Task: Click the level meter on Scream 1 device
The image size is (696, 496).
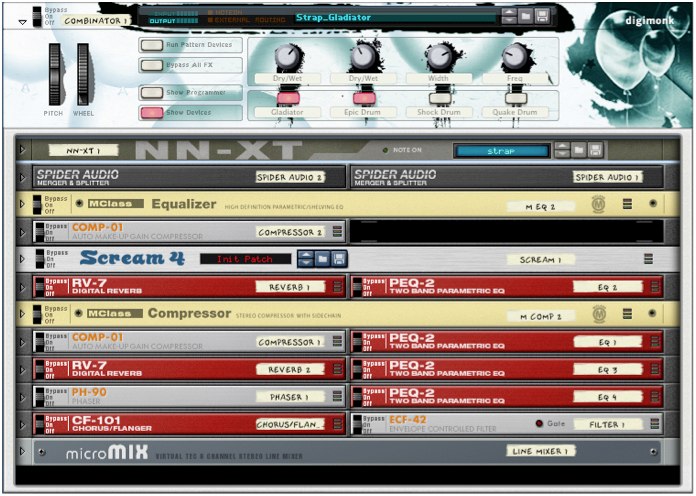Action: [x=648, y=259]
